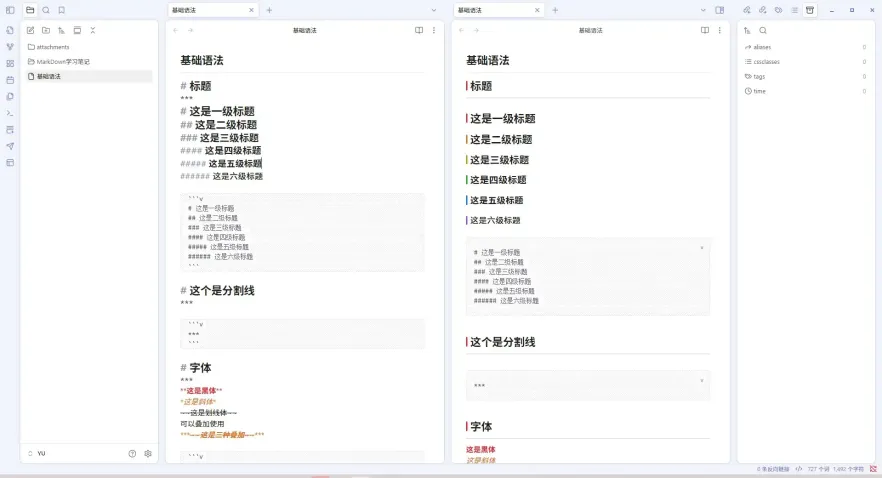Collapse all folders in file explorer
Screen dimensions: 882x478
(93, 30)
